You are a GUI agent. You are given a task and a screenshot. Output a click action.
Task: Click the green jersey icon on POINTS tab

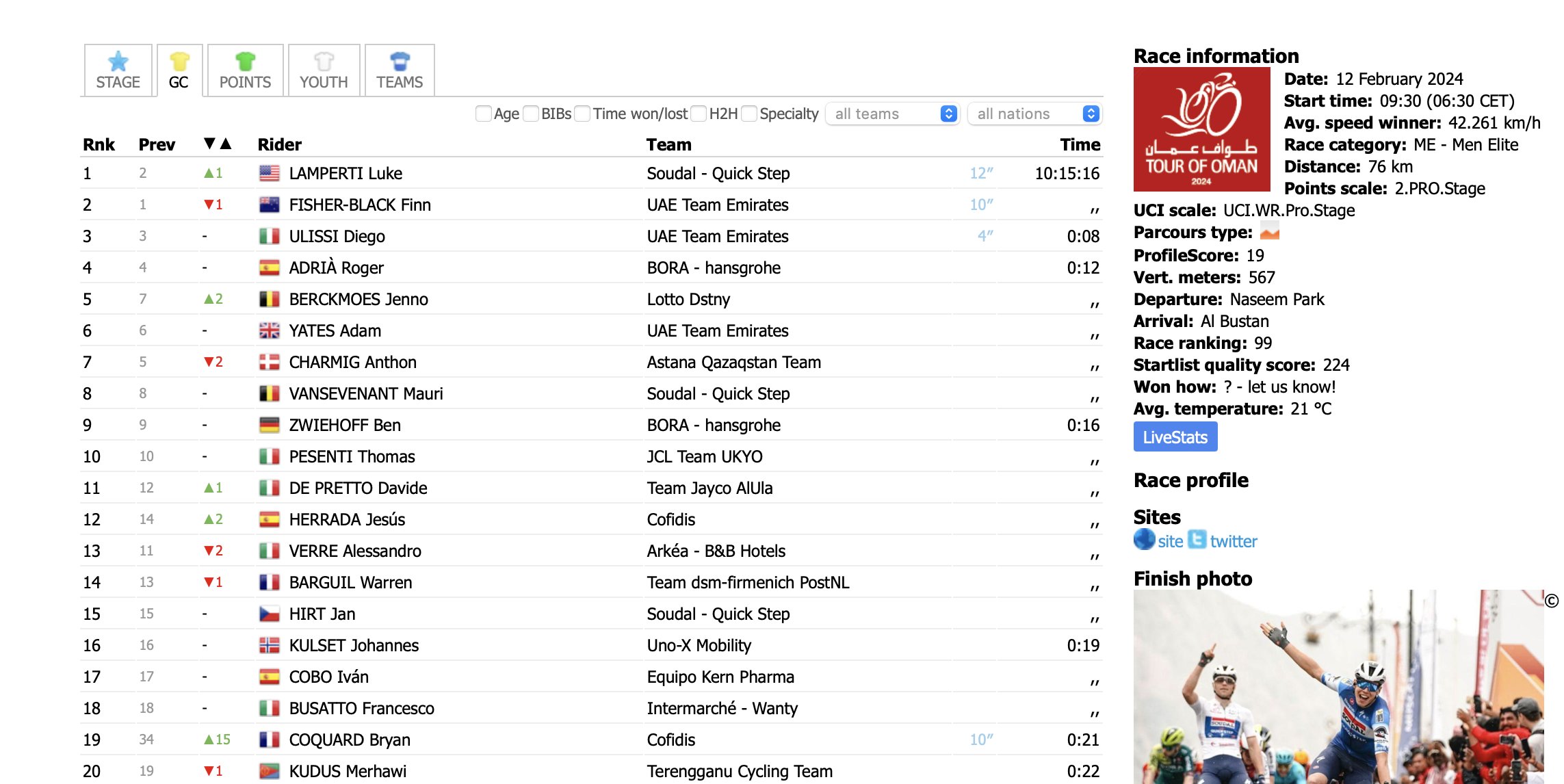[245, 61]
